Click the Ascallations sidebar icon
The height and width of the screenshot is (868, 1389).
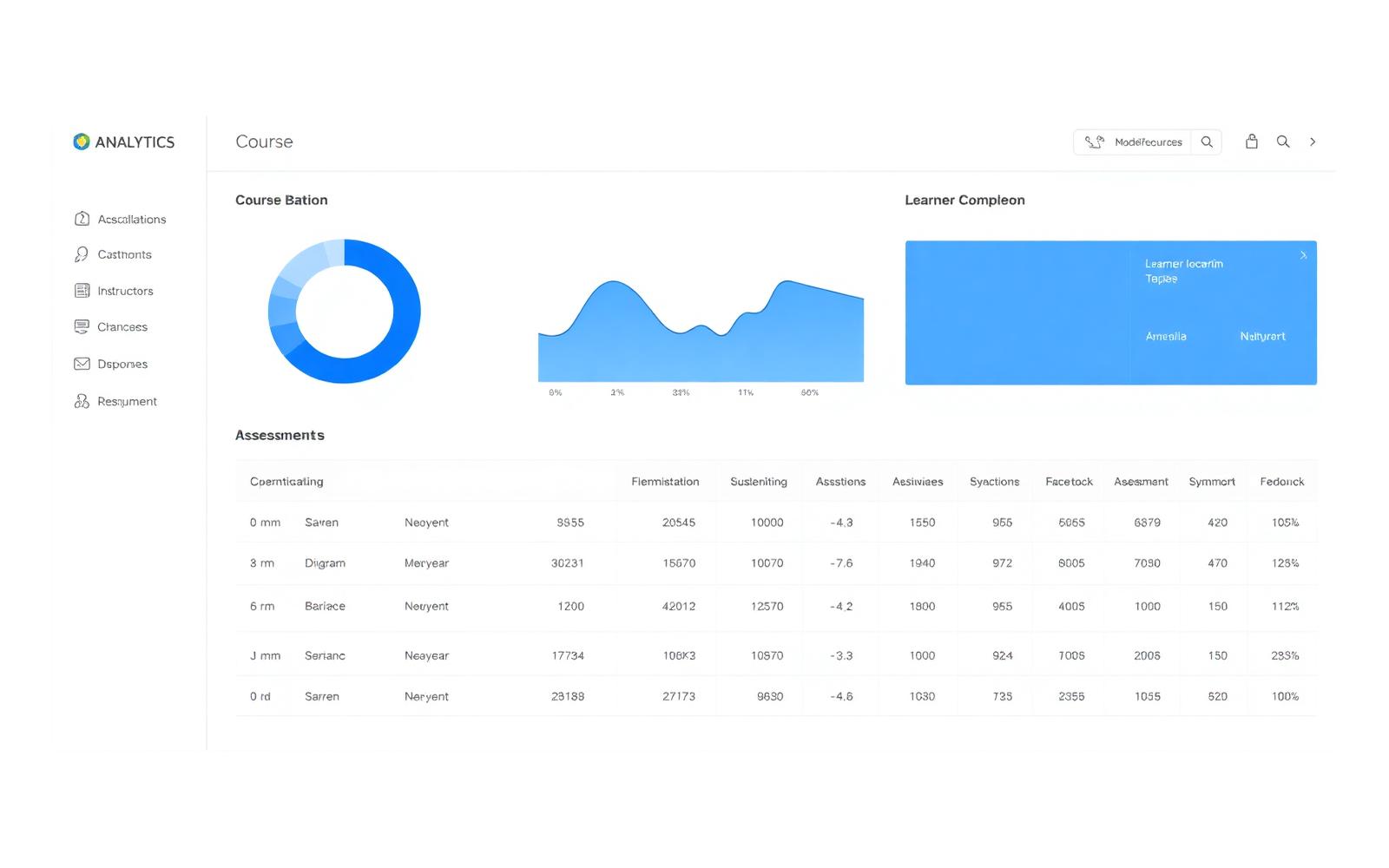pos(82,219)
